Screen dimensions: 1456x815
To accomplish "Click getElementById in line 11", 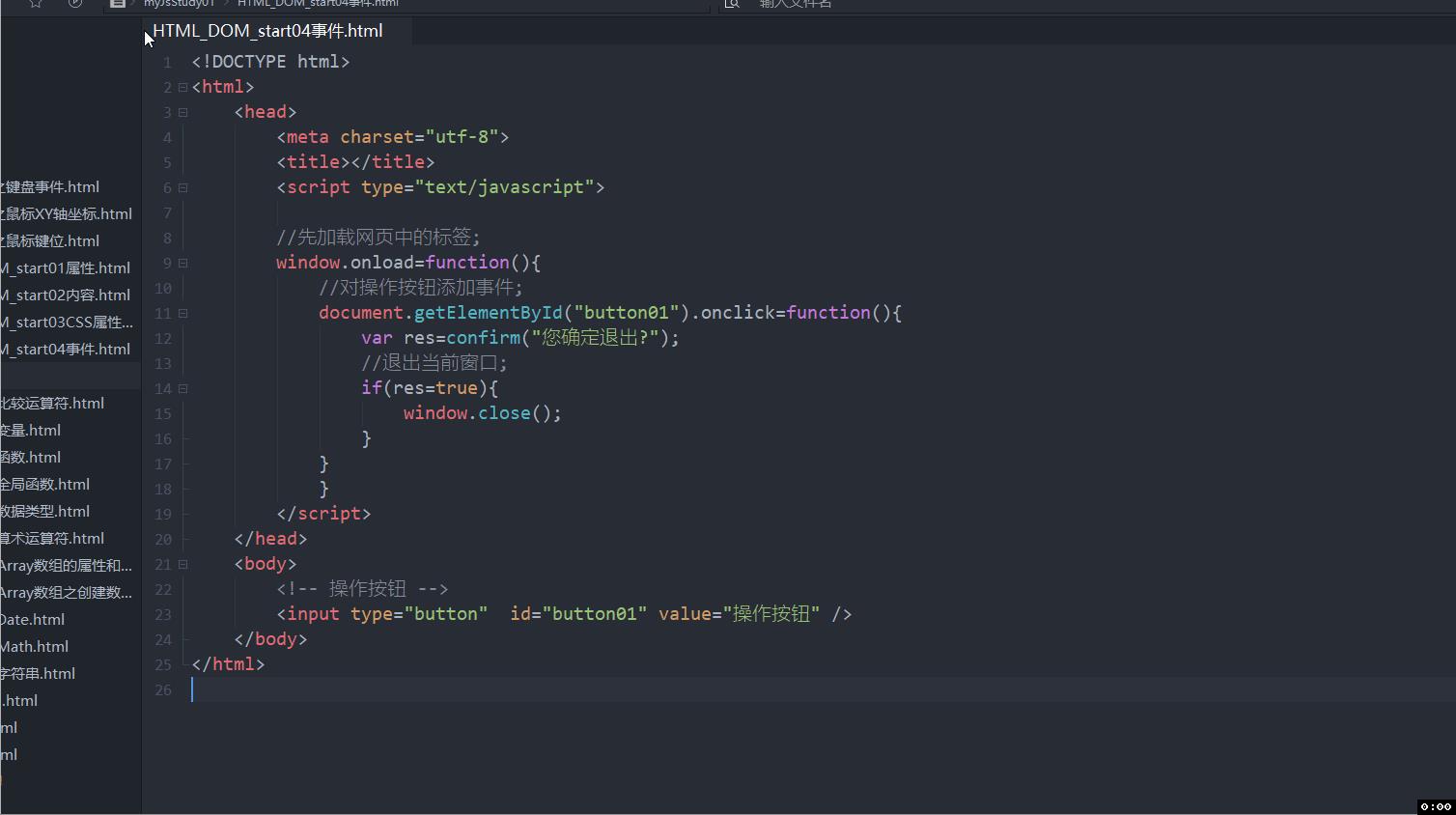I will [489, 313].
